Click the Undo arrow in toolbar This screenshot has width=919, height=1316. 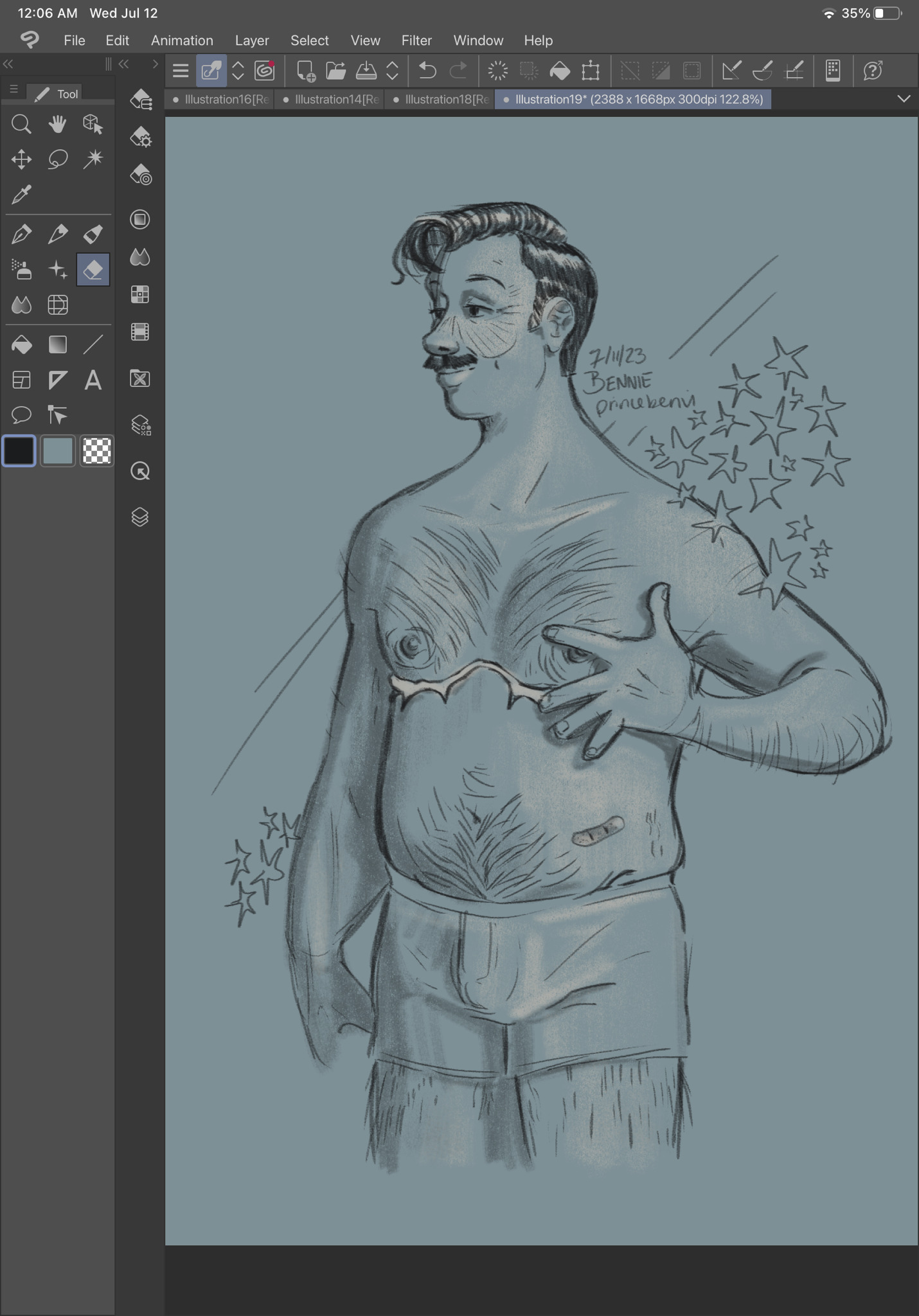pos(427,71)
